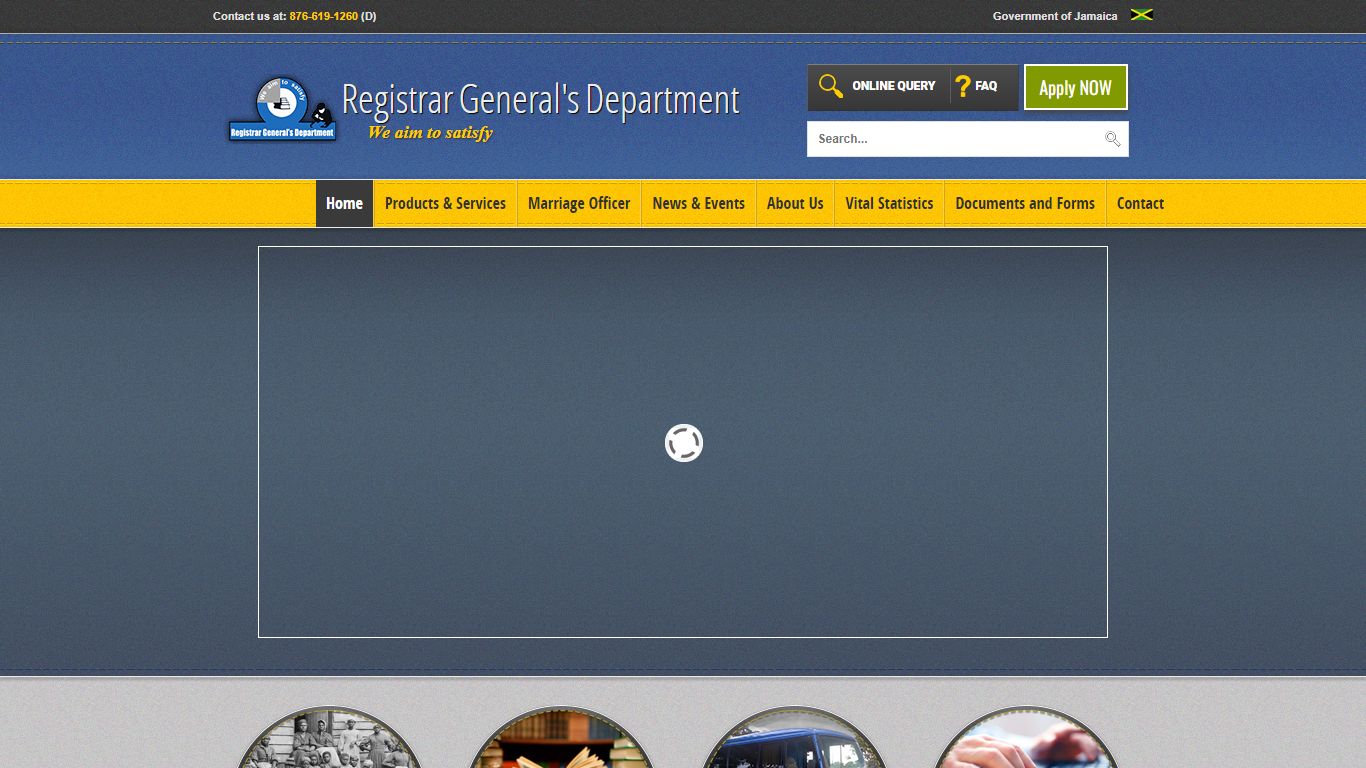The width and height of the screenshot is (1366, 768).
Task: Click the loading spinner in the slider
Action: tap(684, 443)
